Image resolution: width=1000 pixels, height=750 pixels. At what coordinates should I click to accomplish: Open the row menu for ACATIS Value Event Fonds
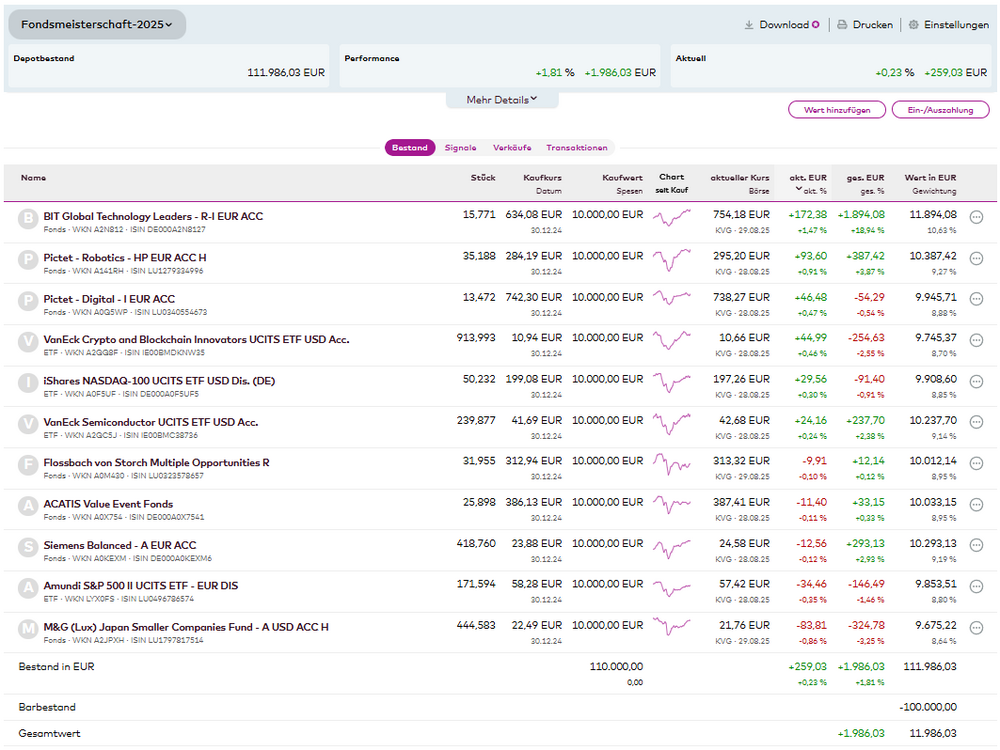[x=977, y=505]
